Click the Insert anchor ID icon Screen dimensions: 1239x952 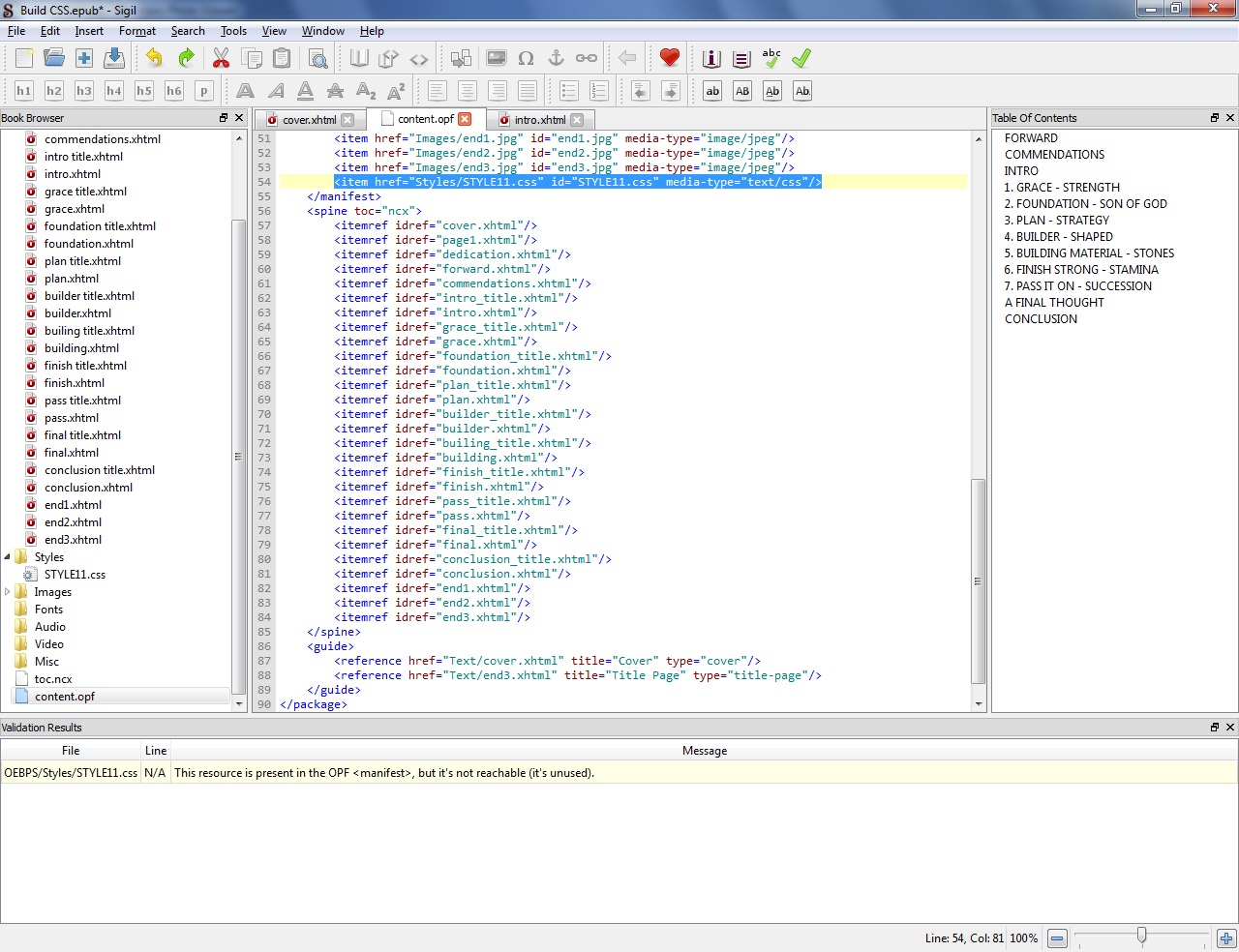click(556, 58)
